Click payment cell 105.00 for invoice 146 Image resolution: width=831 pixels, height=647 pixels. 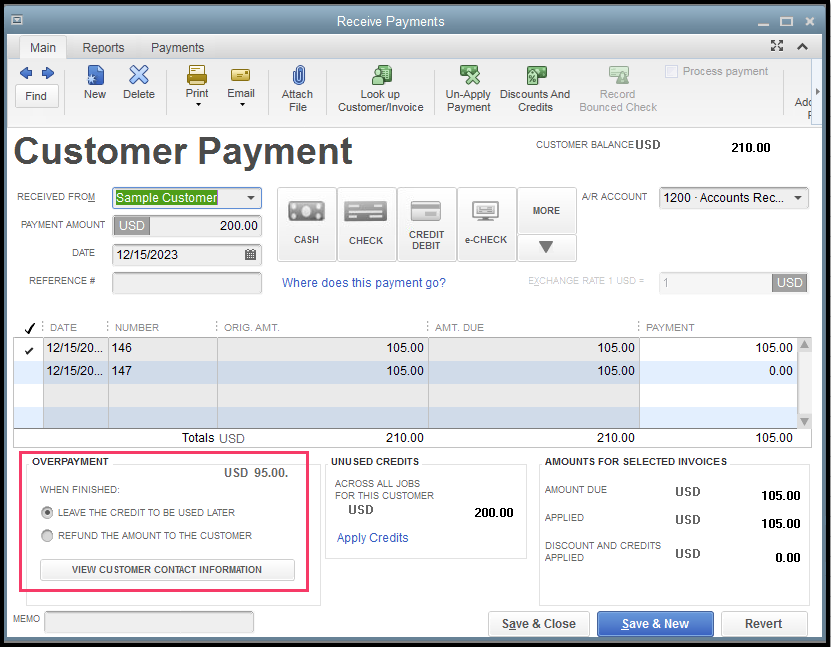[x=718, y=349]
